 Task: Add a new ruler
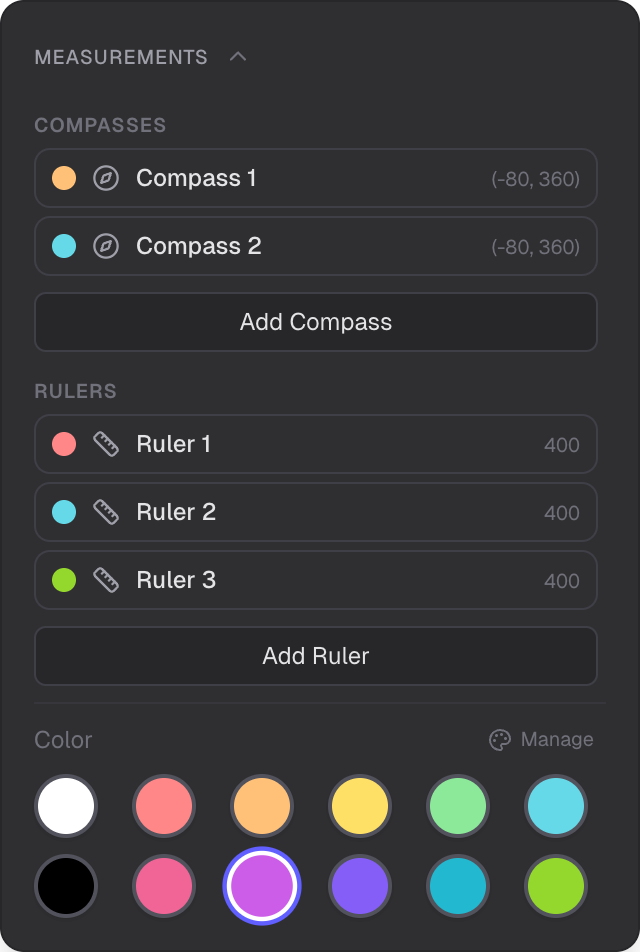tap(316, 656)
